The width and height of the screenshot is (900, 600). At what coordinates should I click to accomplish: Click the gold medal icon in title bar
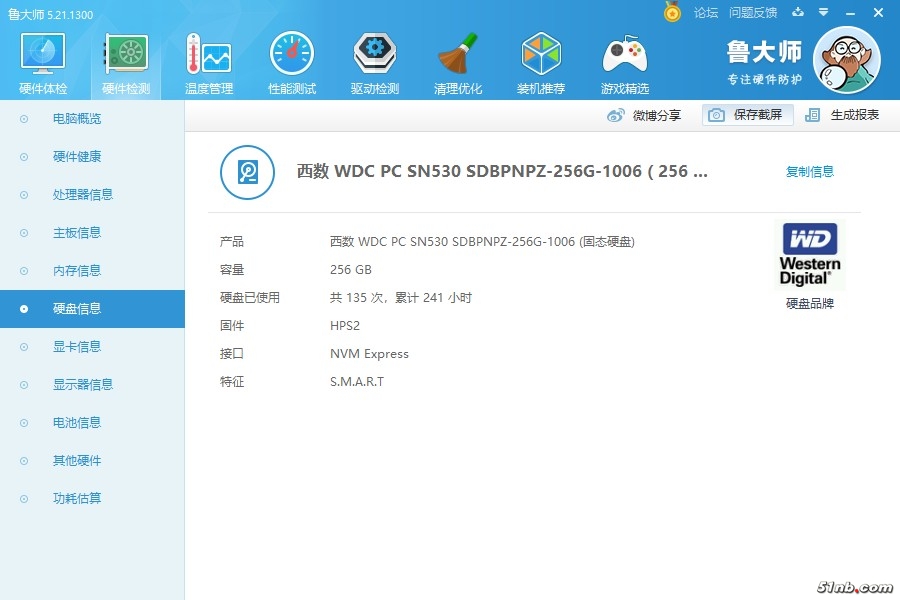672,11
